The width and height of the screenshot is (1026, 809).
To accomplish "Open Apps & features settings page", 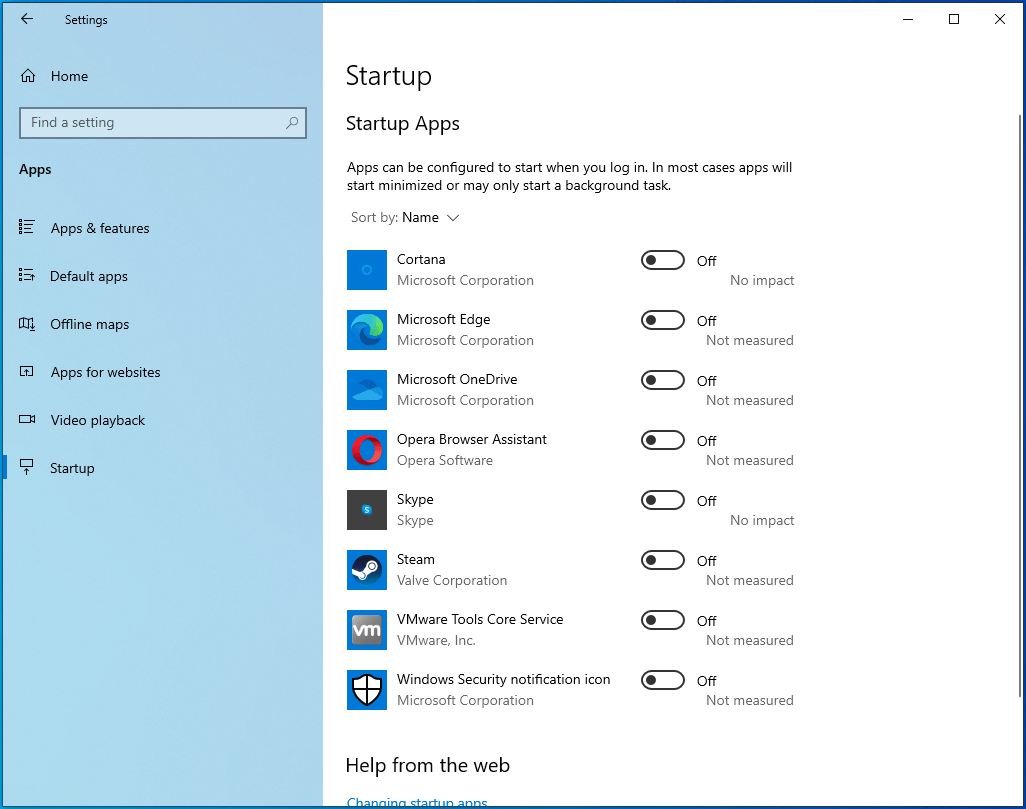I will click(99, 229).
